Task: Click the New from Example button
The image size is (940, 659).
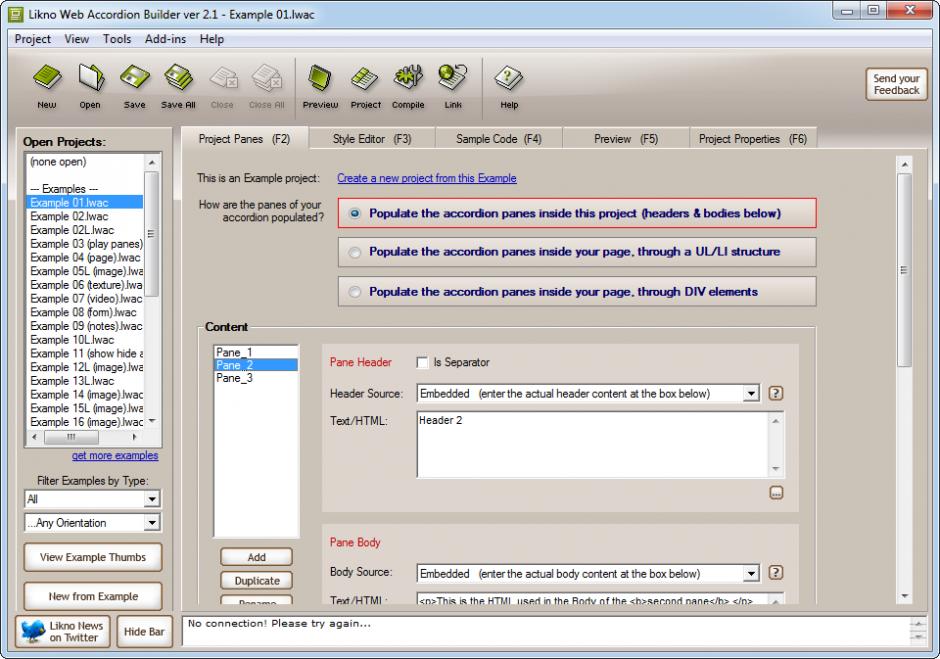Action: point(93,597)
